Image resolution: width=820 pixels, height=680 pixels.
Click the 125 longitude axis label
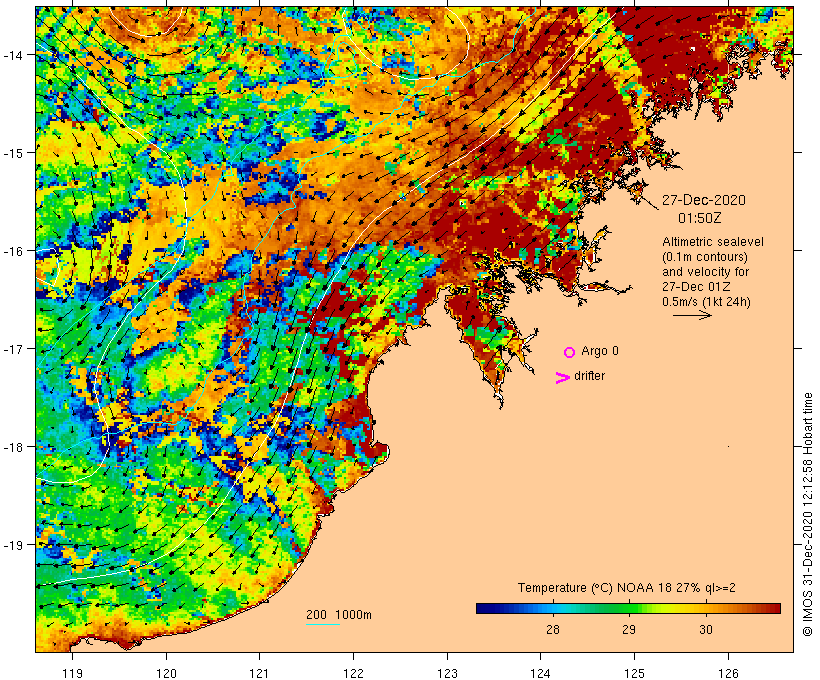(x=634, y=673)
